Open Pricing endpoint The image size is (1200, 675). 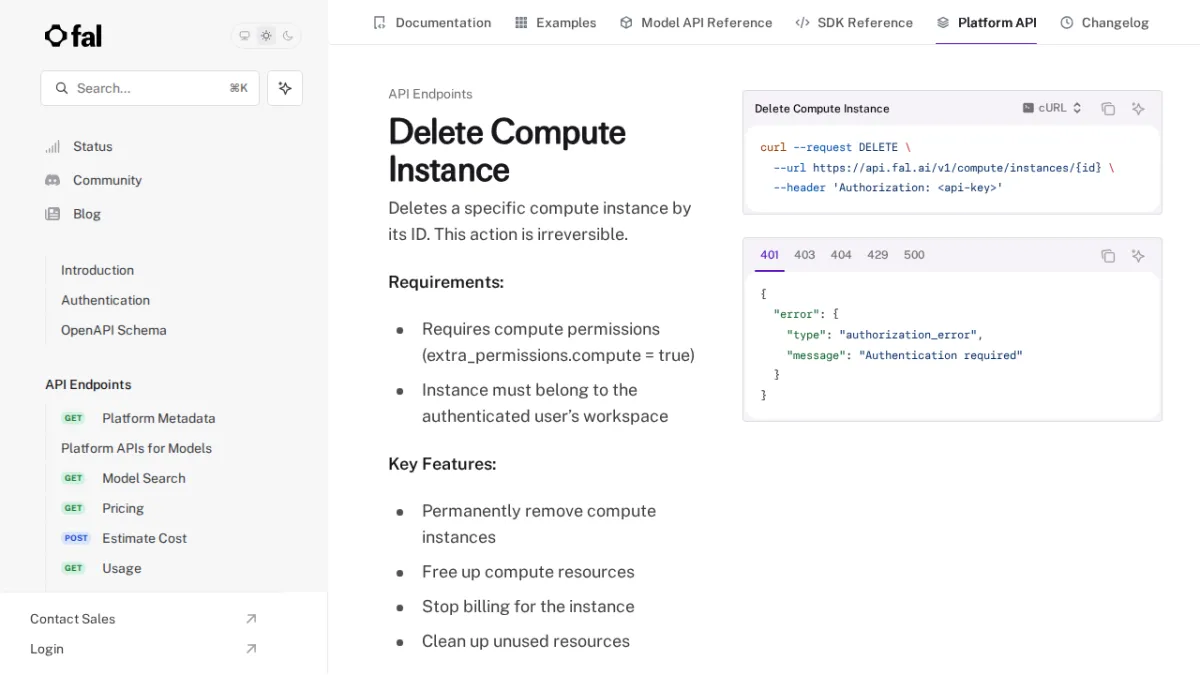[123, 508]
